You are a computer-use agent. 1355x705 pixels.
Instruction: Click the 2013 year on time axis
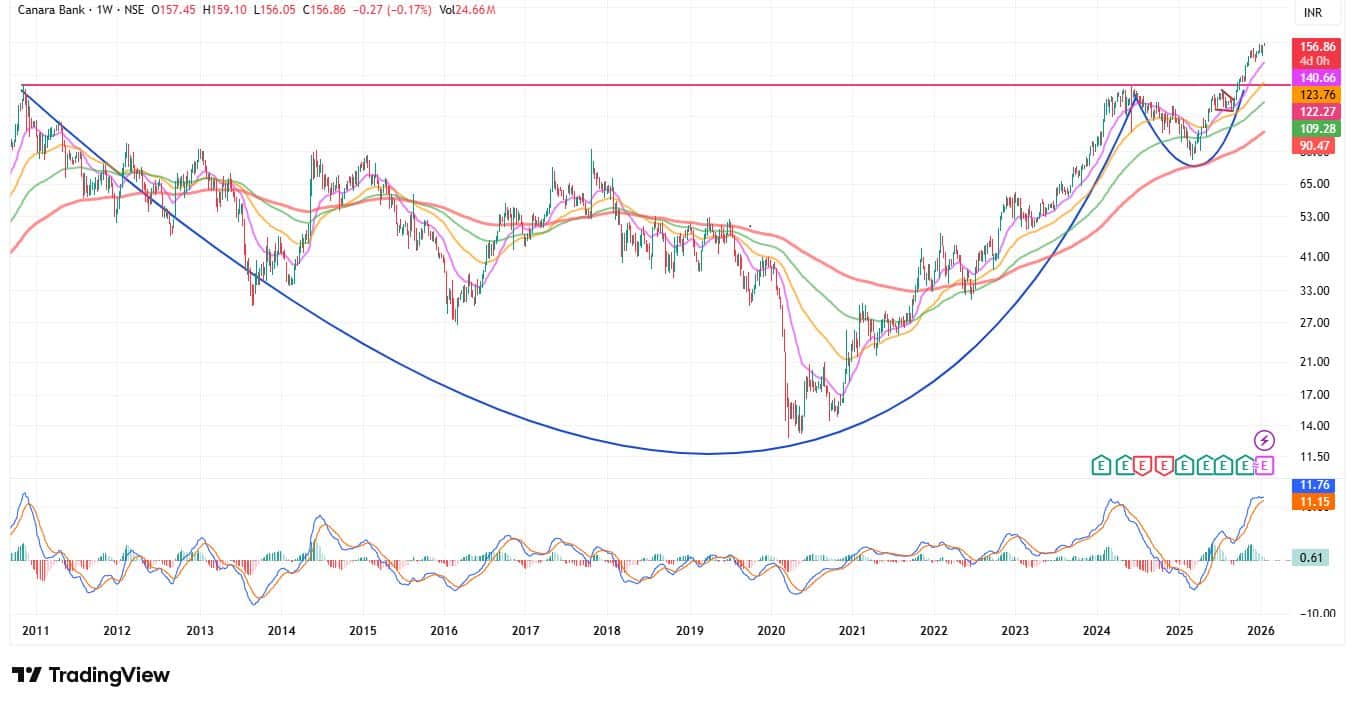(x=200, y=631)
